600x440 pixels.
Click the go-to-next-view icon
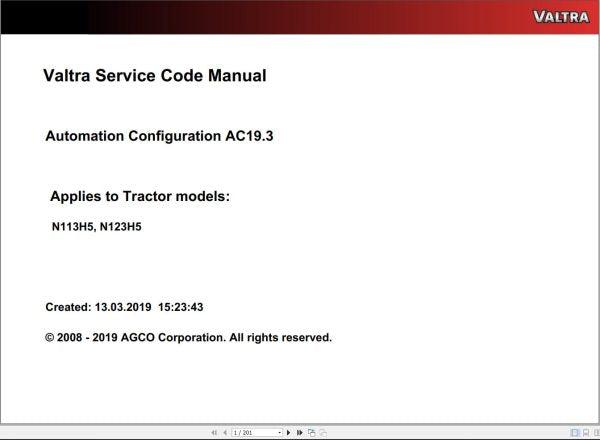click(321, 433)
